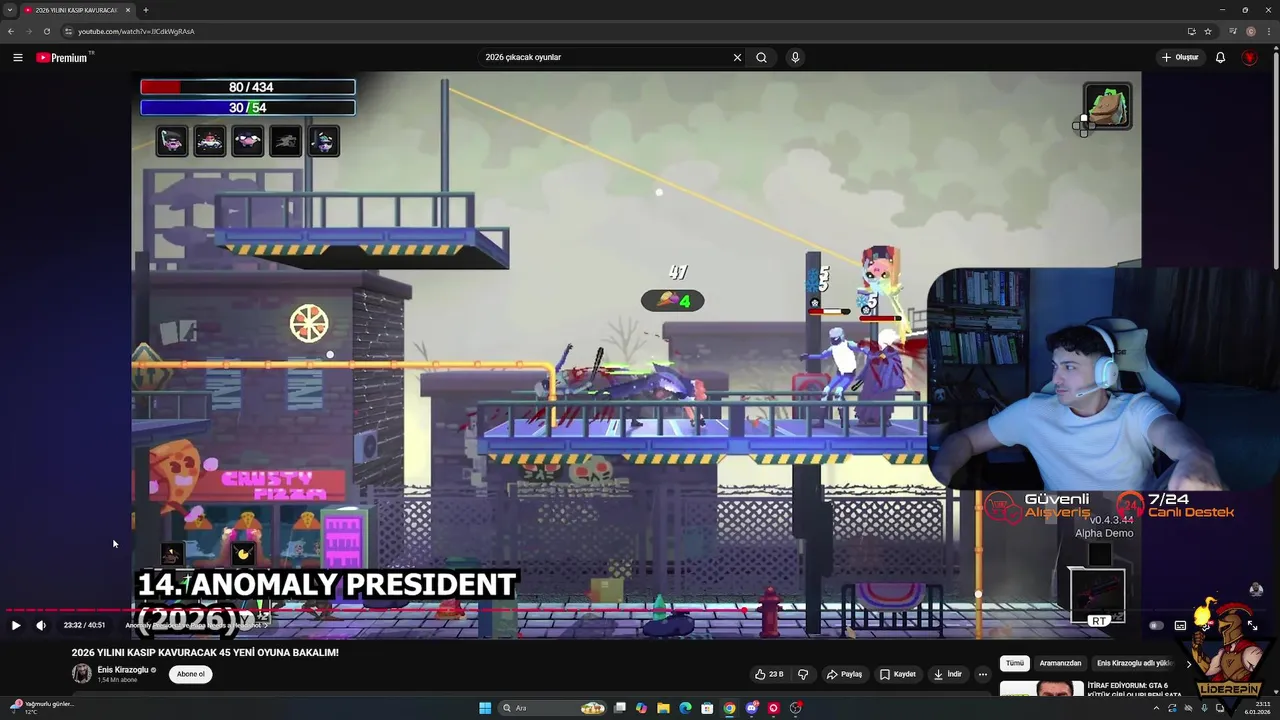Open Windows Start menu
The image size is (1280, 720).
[485, 708]
